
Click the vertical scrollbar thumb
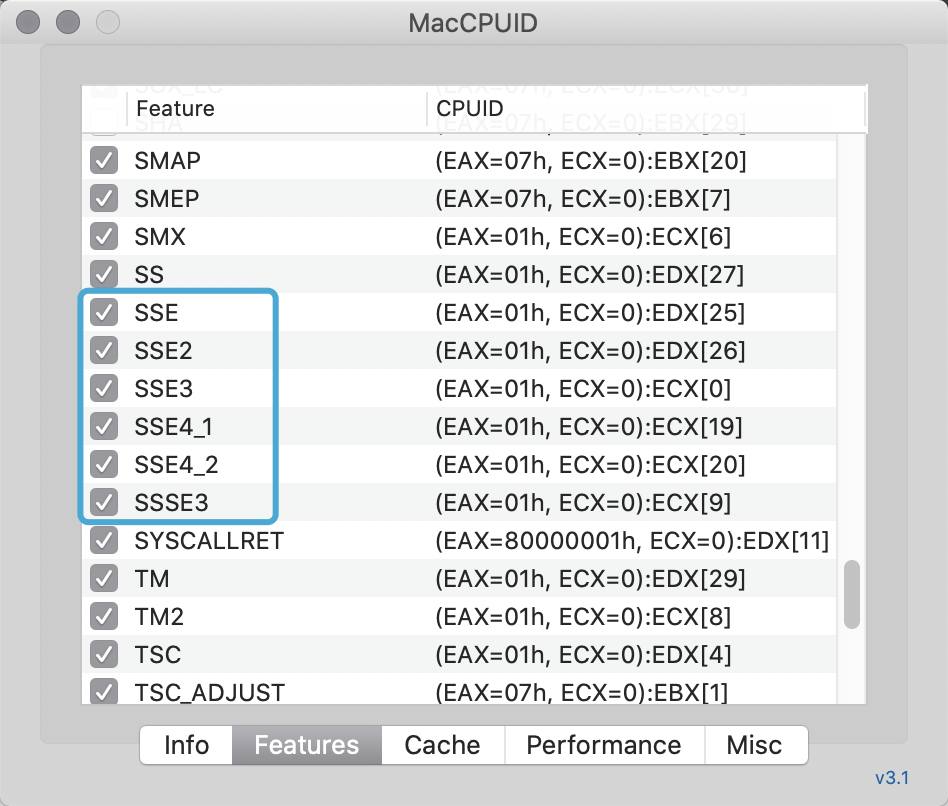851,594
